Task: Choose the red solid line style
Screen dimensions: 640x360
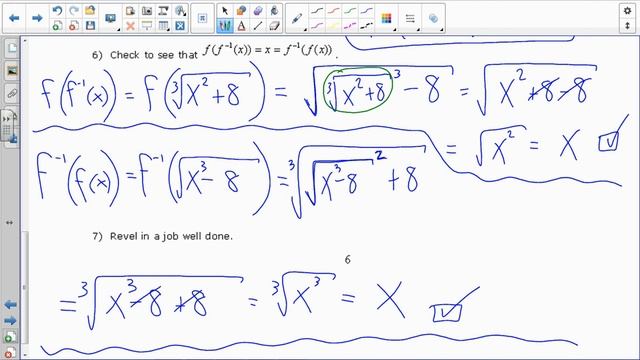Action: pos(333,11)
